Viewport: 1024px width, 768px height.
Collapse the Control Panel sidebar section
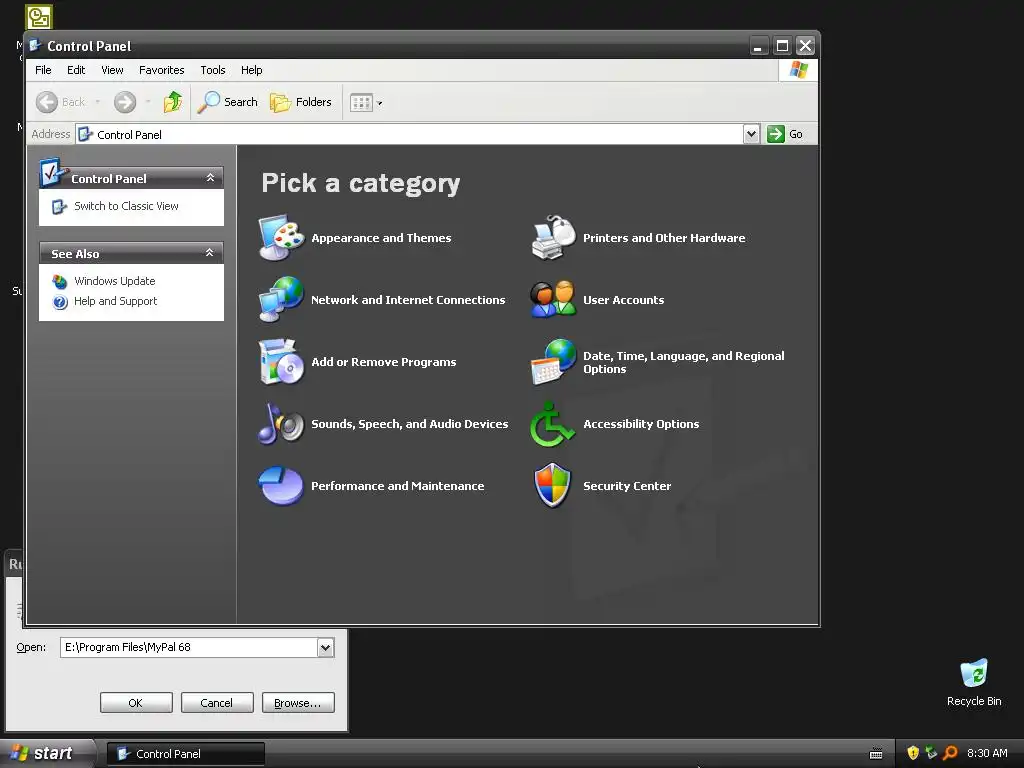[x=210, y=178]
